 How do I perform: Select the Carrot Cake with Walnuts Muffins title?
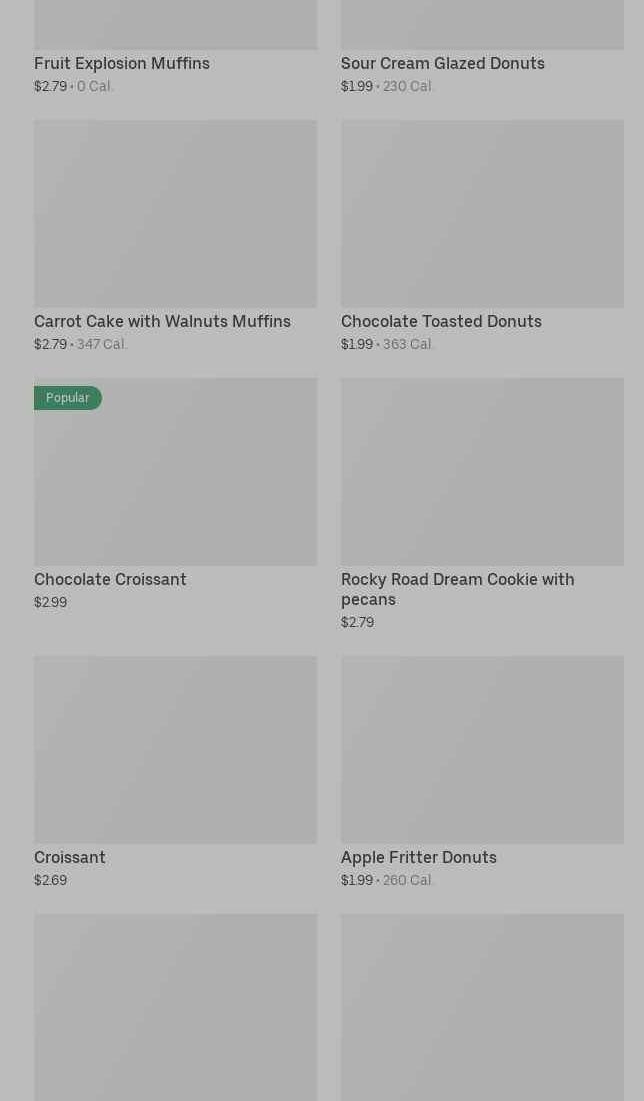point(162,321)
